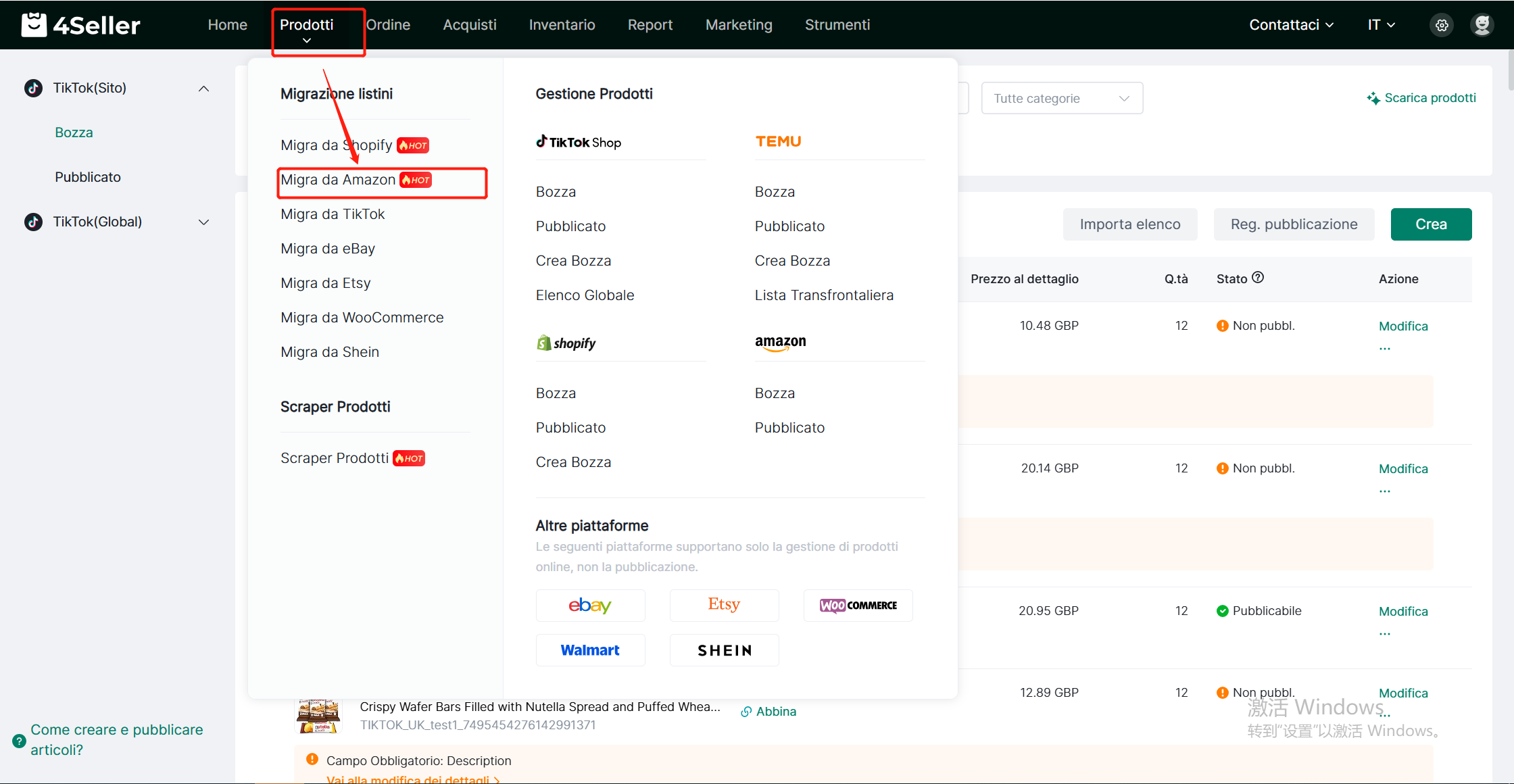Open more actions dots for 20.14 GBP row
Screen dimensions: 1514x784
click(x=1385, y=491)
